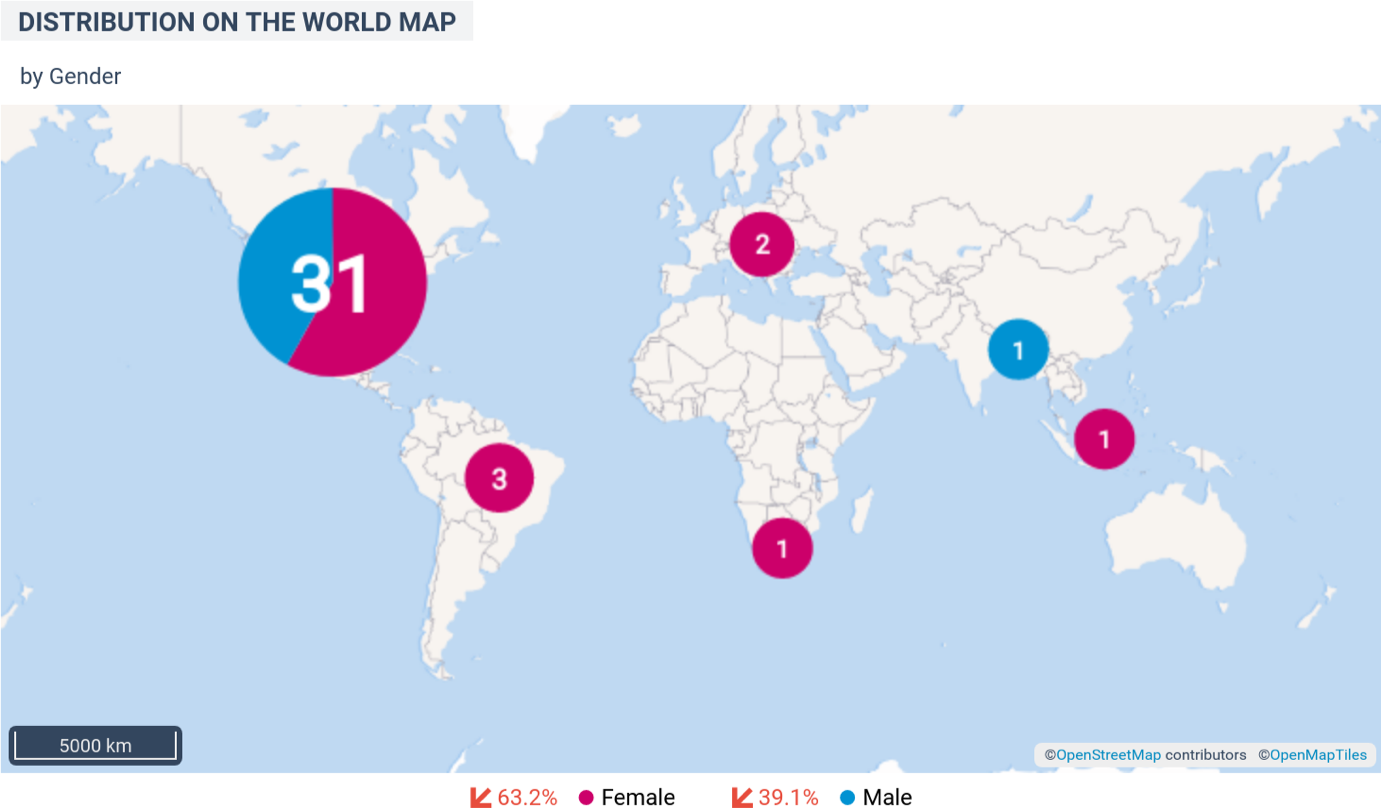Click the 'by Gender' subtitle
This screenshot has width=1381, height=808.
coord(71,76)
